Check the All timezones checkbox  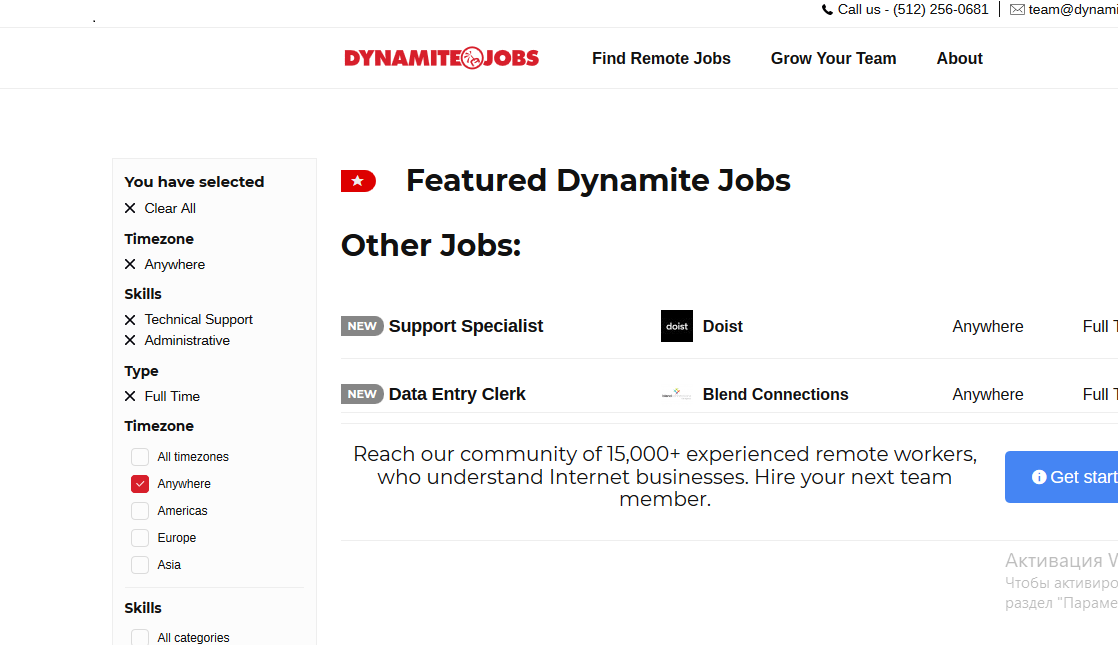pyautogui.click(x=140, y=457)
